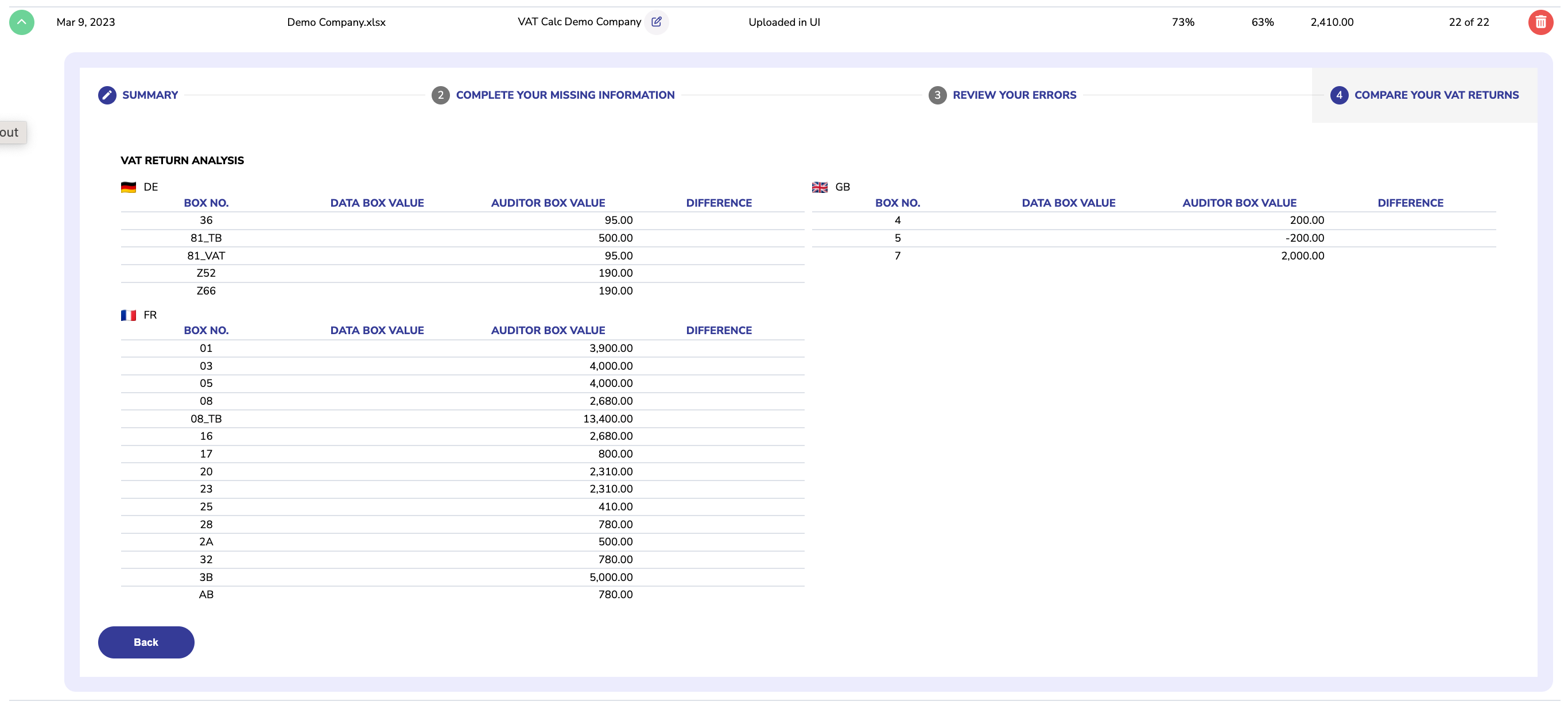1568x709 pixels.
Task: Collapse the row with green chevron button
Action: (x=21, y=22)
